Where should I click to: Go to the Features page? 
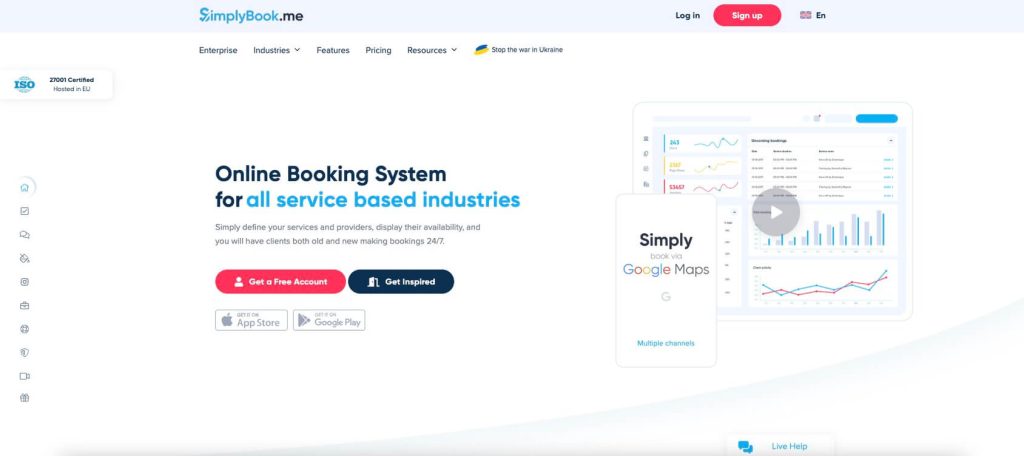[x=333, y=50]
